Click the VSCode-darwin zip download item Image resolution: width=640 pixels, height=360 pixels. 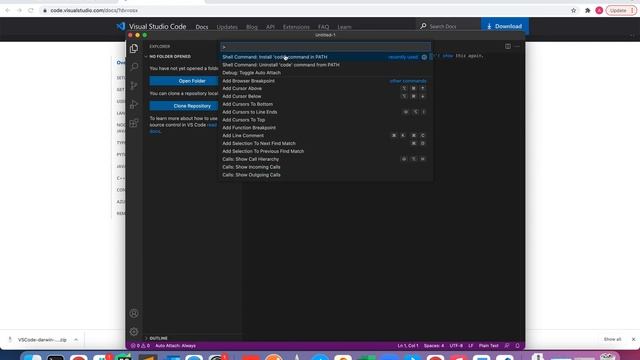point(42,340)
